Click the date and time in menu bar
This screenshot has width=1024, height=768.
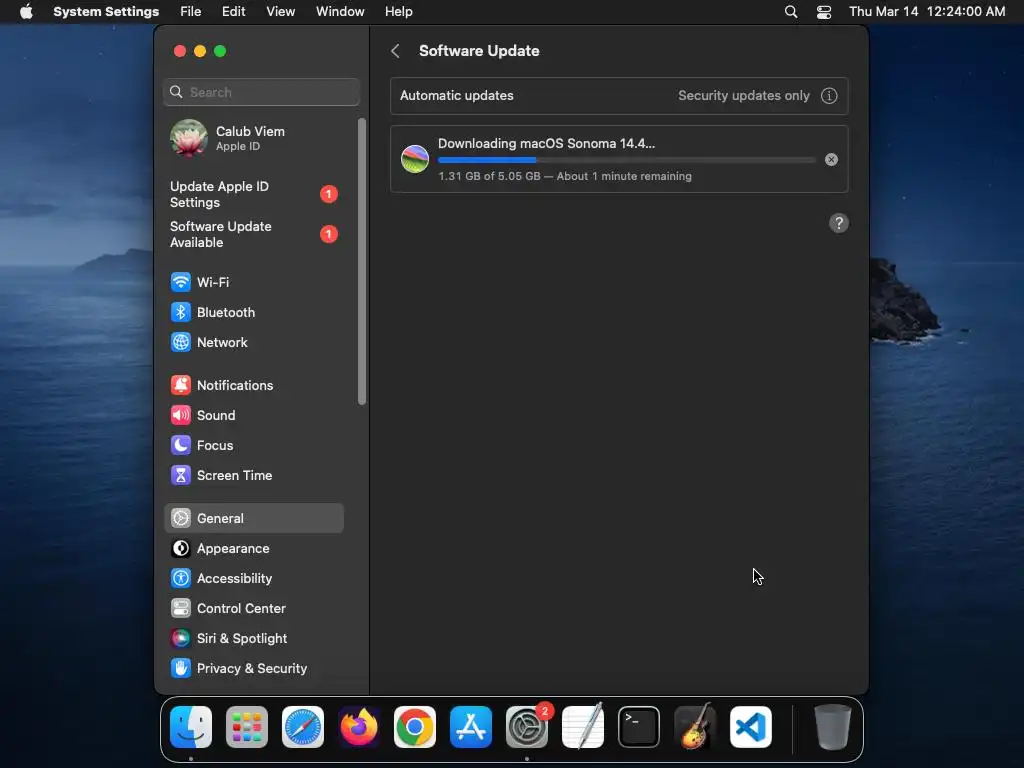click(927, 11)
